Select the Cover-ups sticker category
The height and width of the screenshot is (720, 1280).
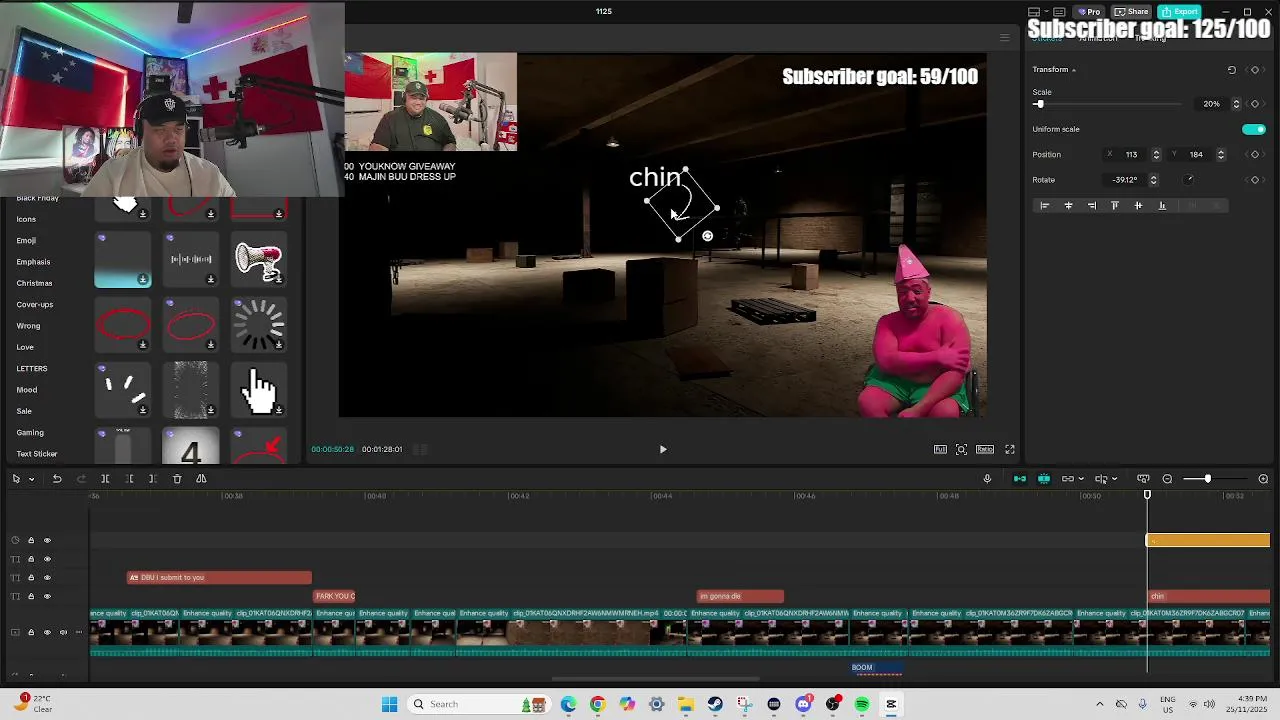pyautogui.click(x=35, y=305)
